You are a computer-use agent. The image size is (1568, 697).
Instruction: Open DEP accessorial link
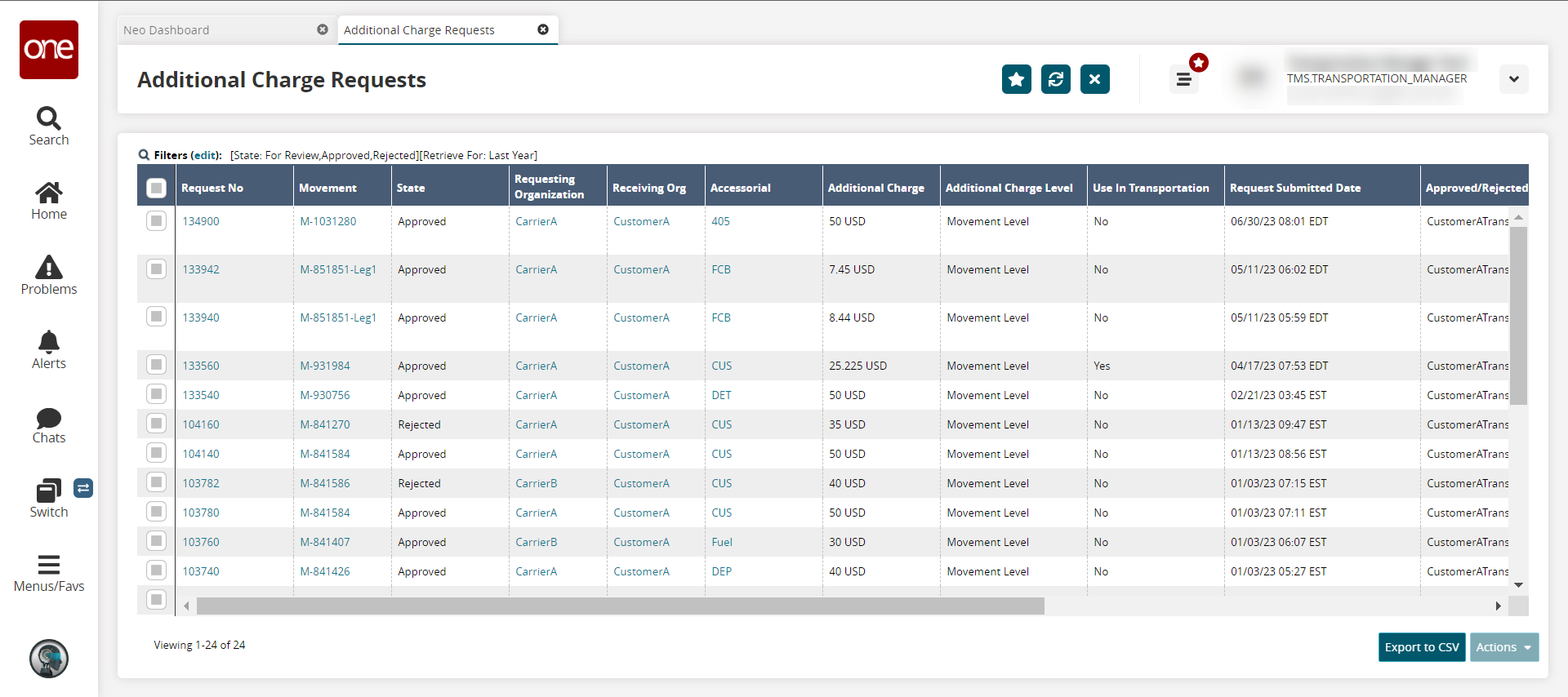(x=721, y=571)
